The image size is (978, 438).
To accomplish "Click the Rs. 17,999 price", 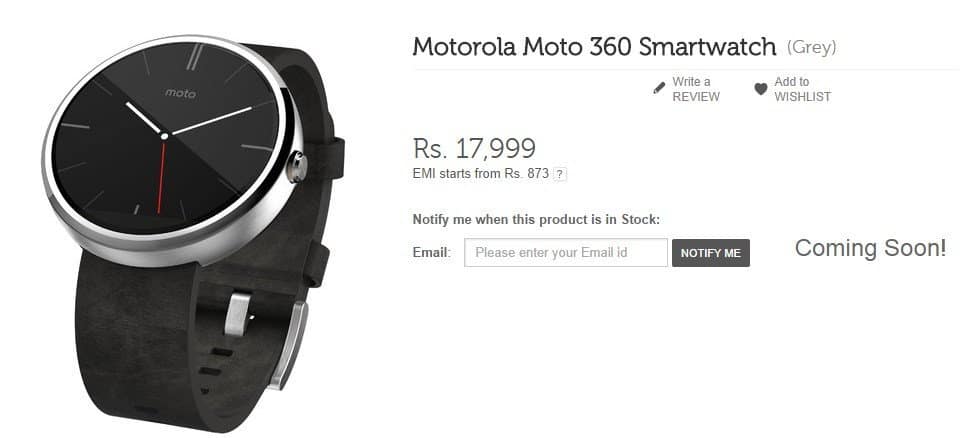I will (x=474, y=148).
